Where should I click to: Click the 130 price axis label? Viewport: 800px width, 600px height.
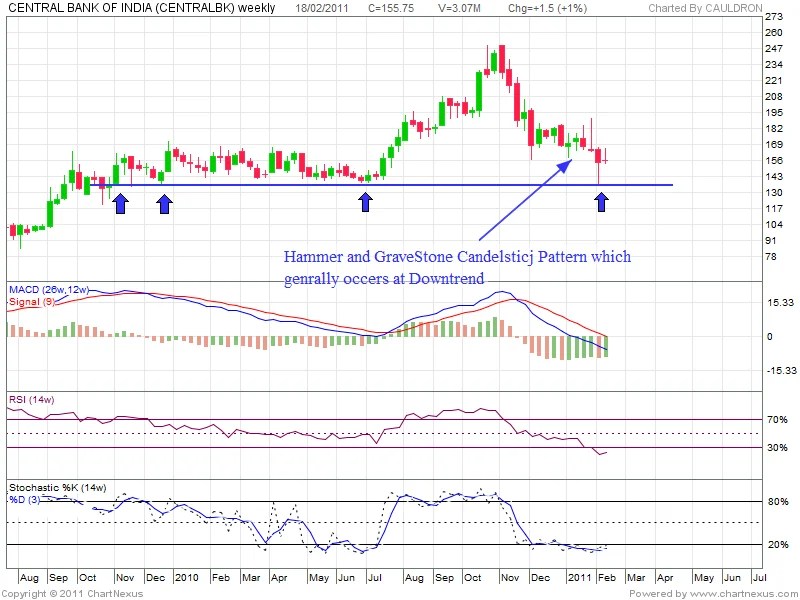[774, 193]
